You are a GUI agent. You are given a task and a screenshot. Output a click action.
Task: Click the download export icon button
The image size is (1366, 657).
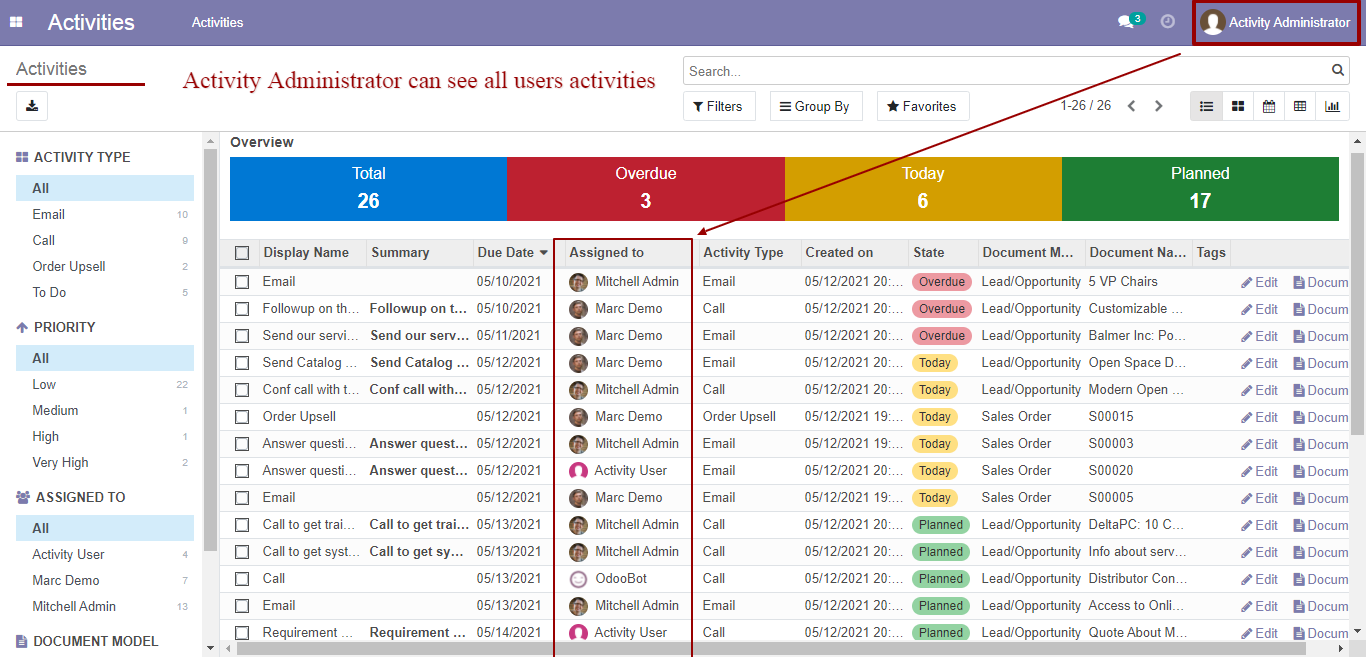click(x=32, y=106)
